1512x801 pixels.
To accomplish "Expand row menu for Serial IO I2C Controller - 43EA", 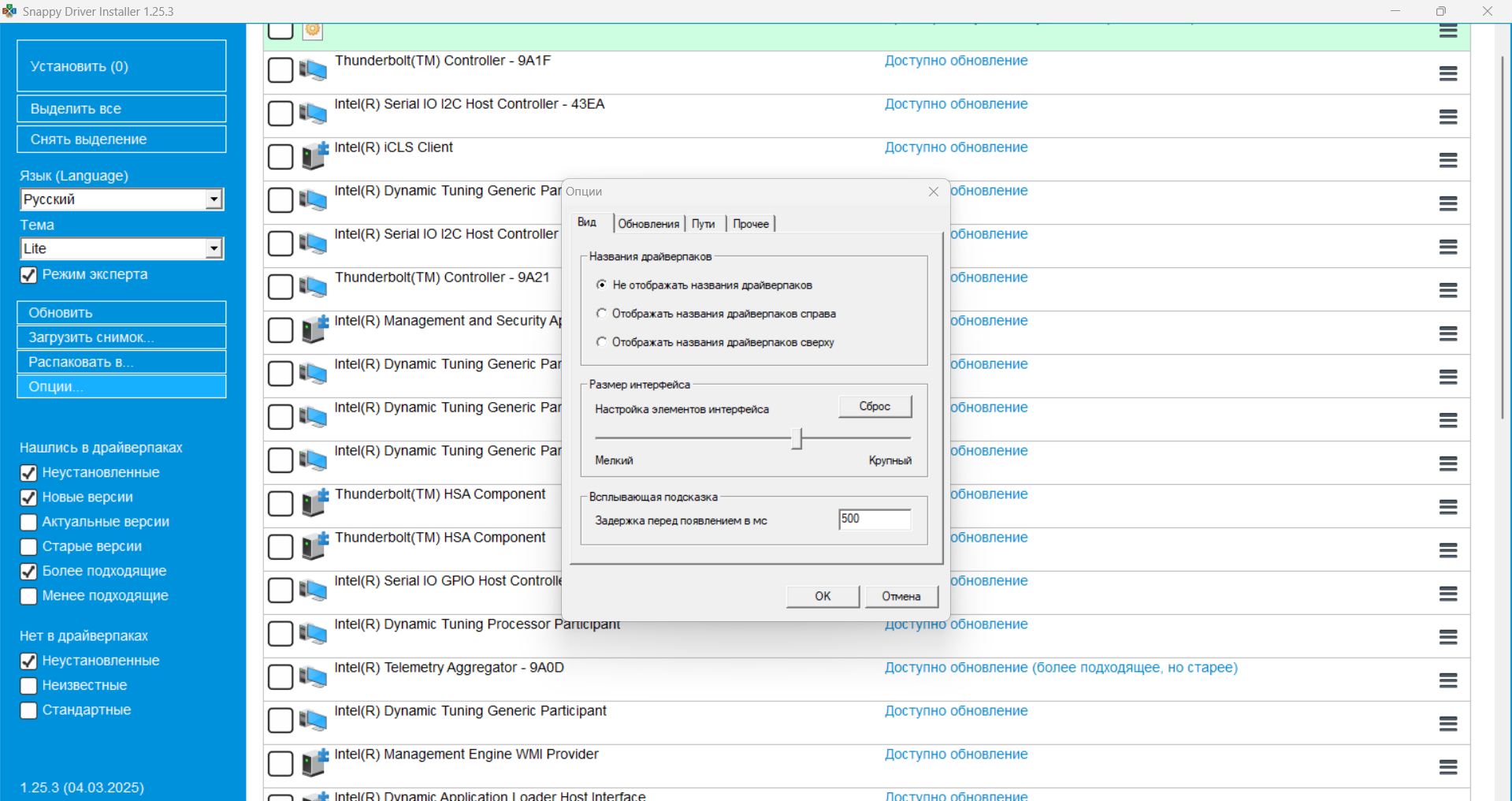I will coord(1448,117).
